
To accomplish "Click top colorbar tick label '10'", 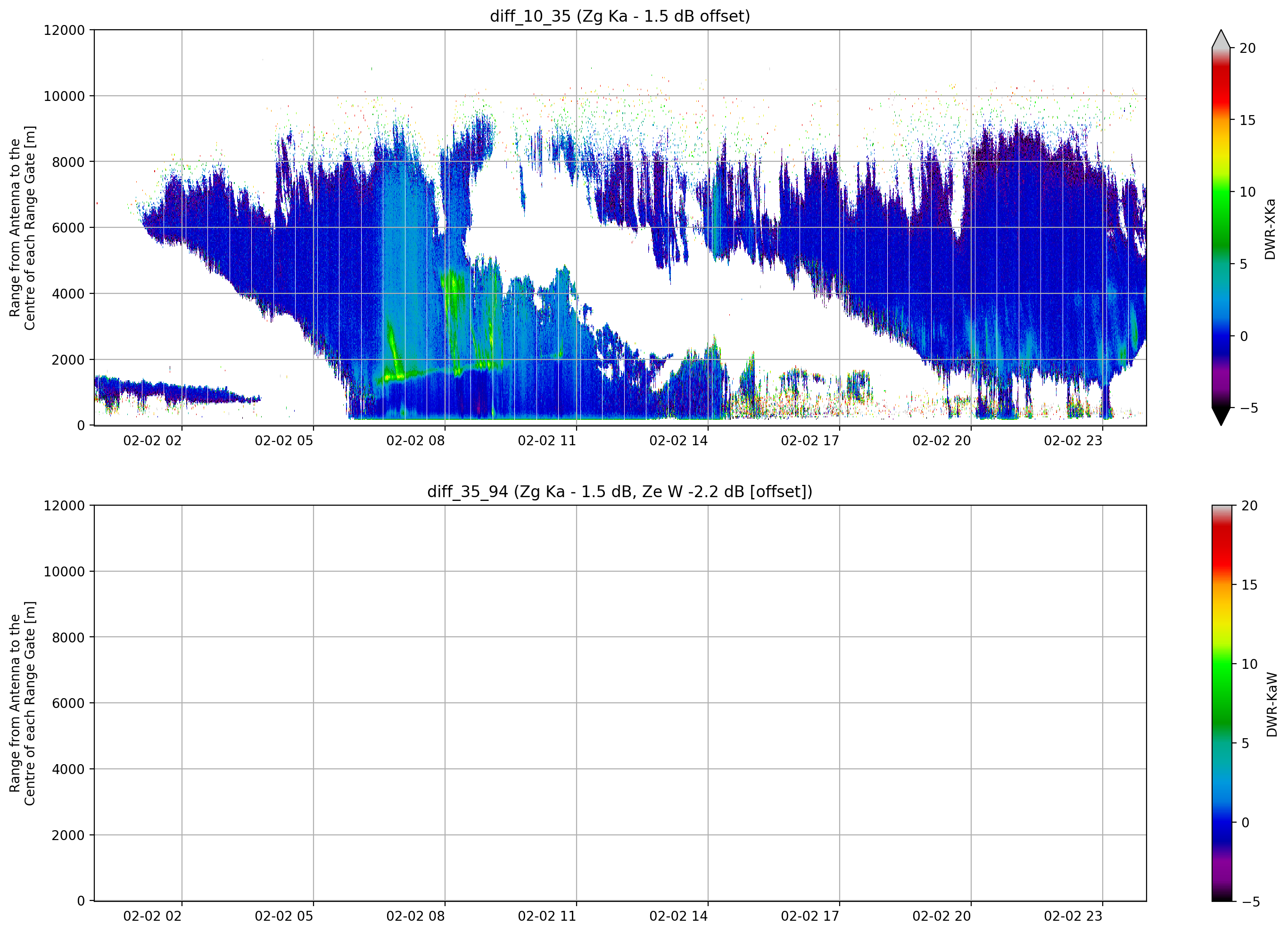I will 1247,192.
